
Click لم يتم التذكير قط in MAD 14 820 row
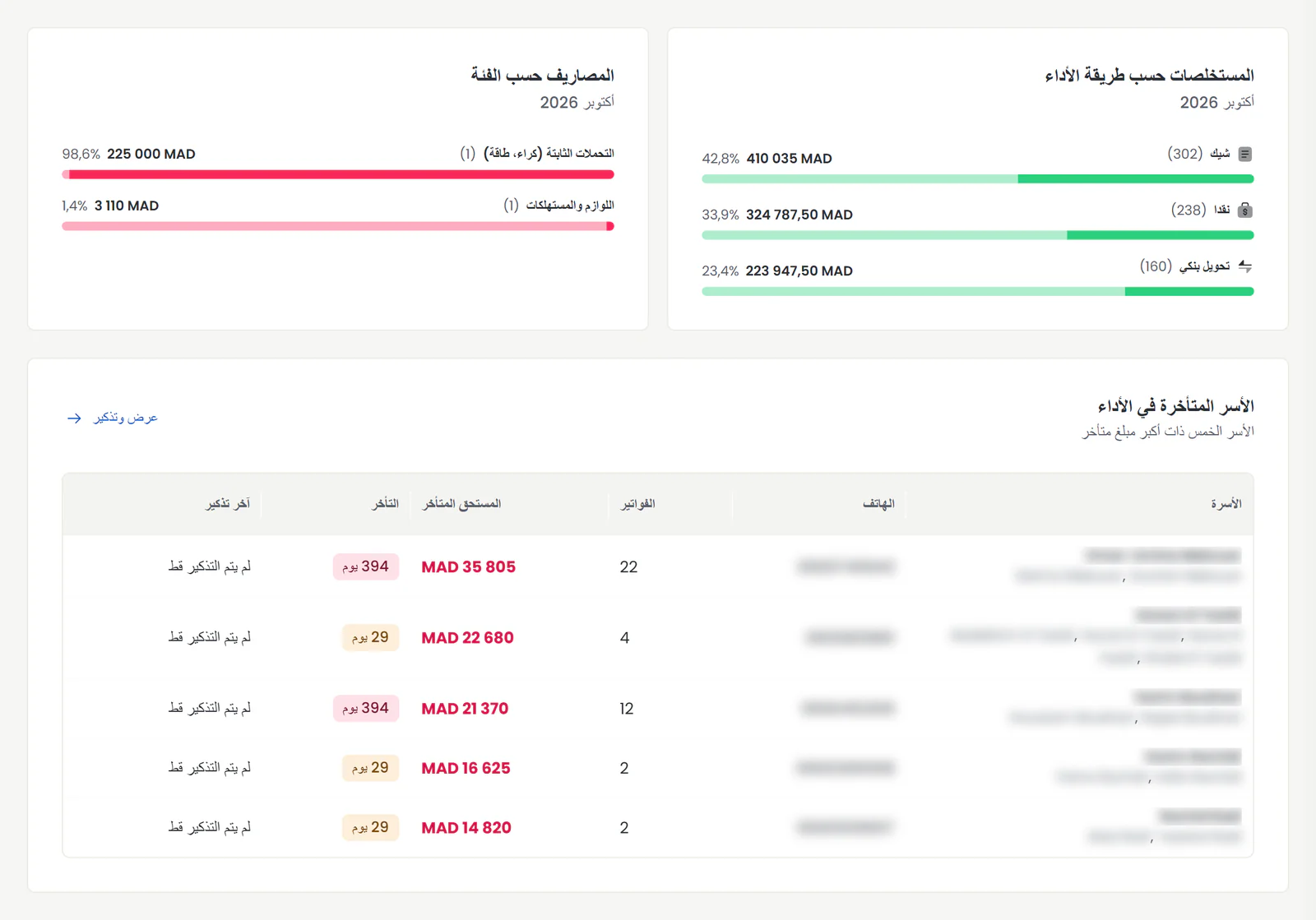click(x=210, y=827)
